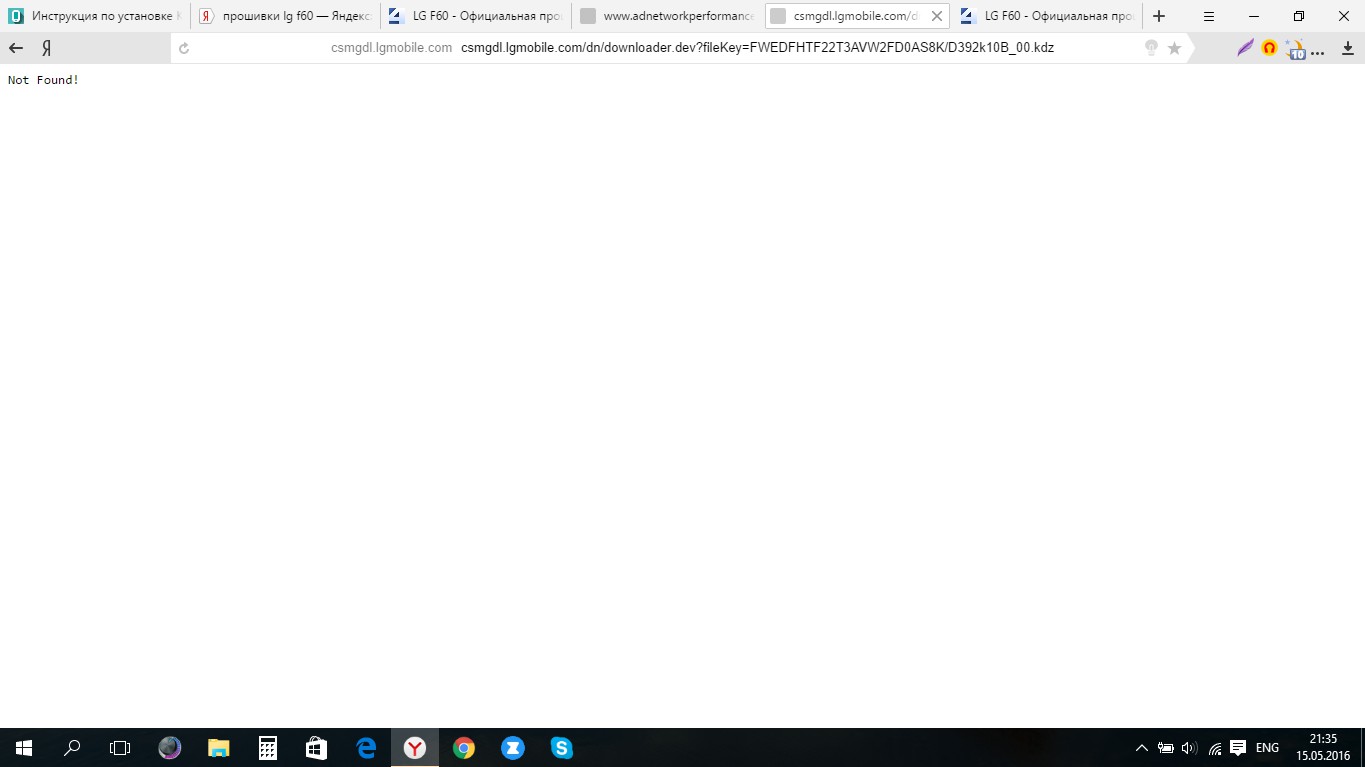This screenshot has height=767, width=1365.
Task: Click the lightbulb icon in the address bar
Action: tap(1151, 48)
